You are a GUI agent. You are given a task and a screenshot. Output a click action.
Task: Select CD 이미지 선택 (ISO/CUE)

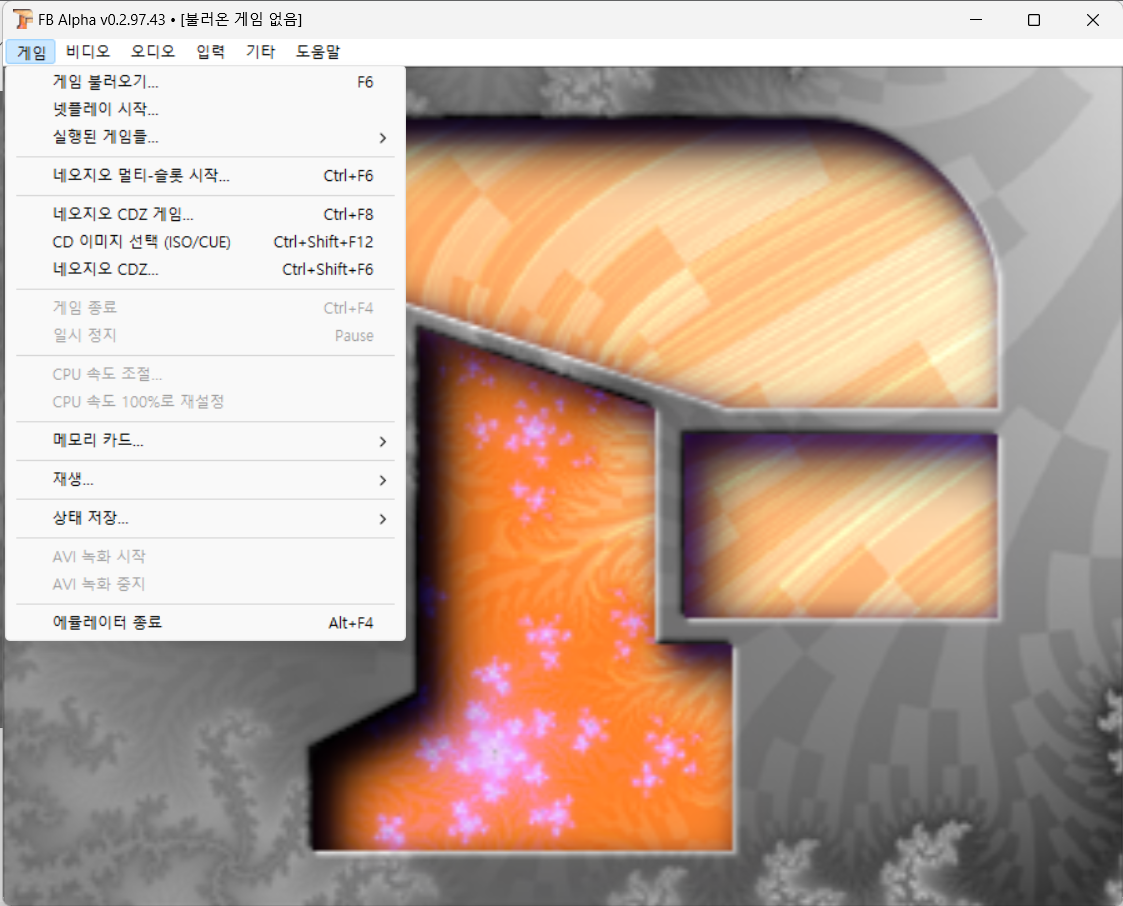(206, 242)
